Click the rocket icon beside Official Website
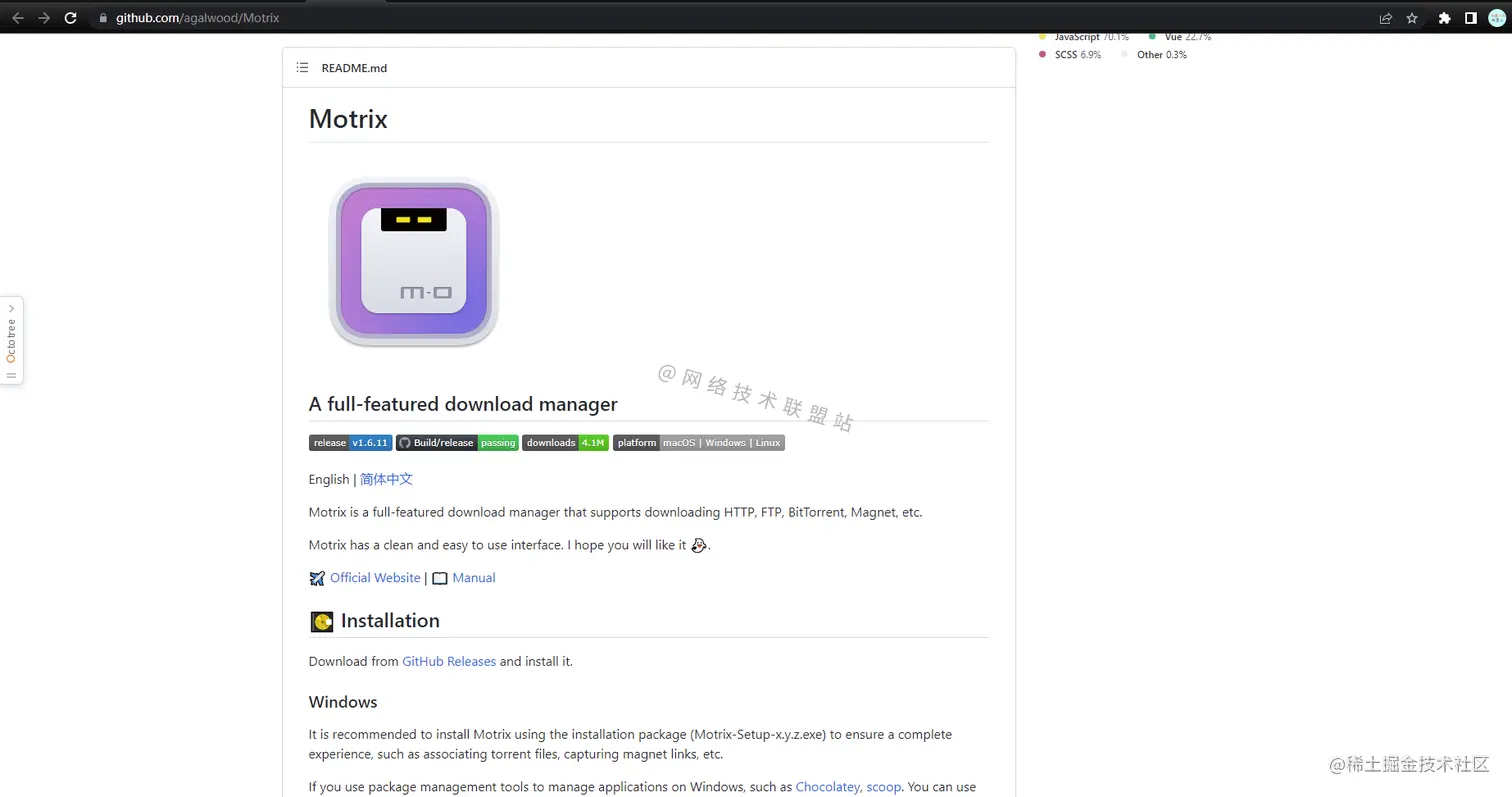1512x797 pixels. [x=317, y=578]
